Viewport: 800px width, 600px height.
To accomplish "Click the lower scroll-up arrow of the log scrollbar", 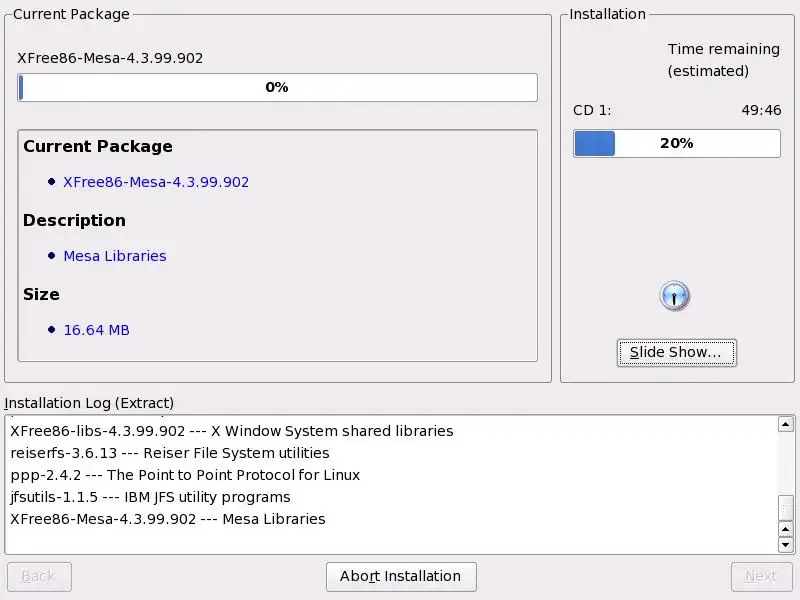I will tap(785, 529).
